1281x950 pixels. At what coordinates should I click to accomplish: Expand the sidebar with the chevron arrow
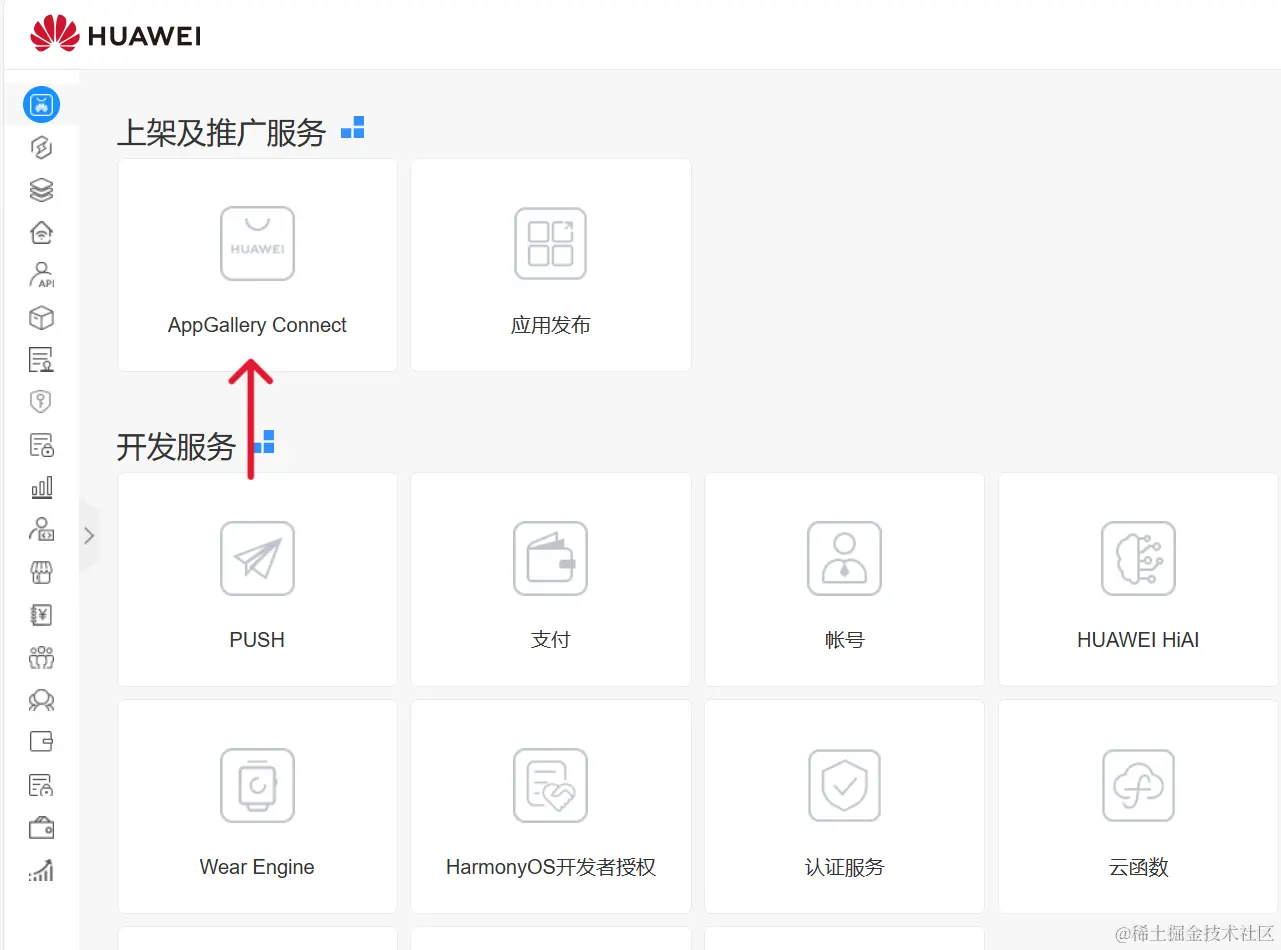[89, 536]
